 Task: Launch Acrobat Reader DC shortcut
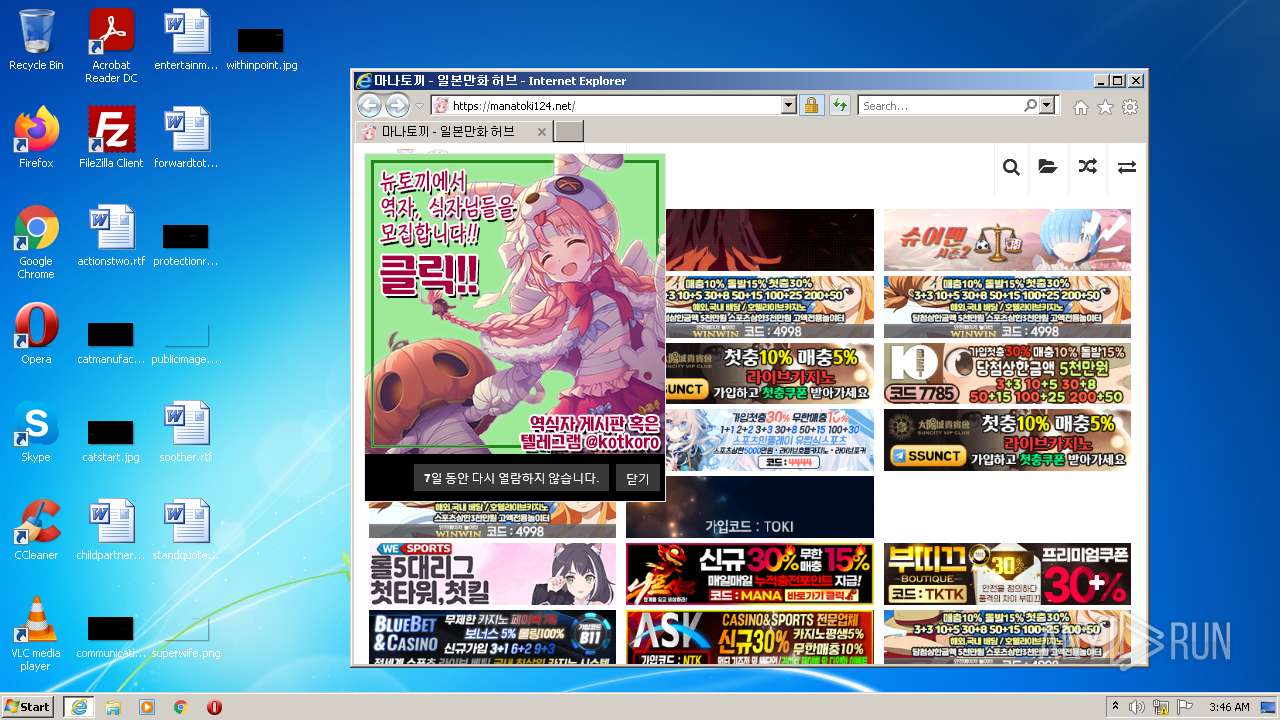click(111, 46)
